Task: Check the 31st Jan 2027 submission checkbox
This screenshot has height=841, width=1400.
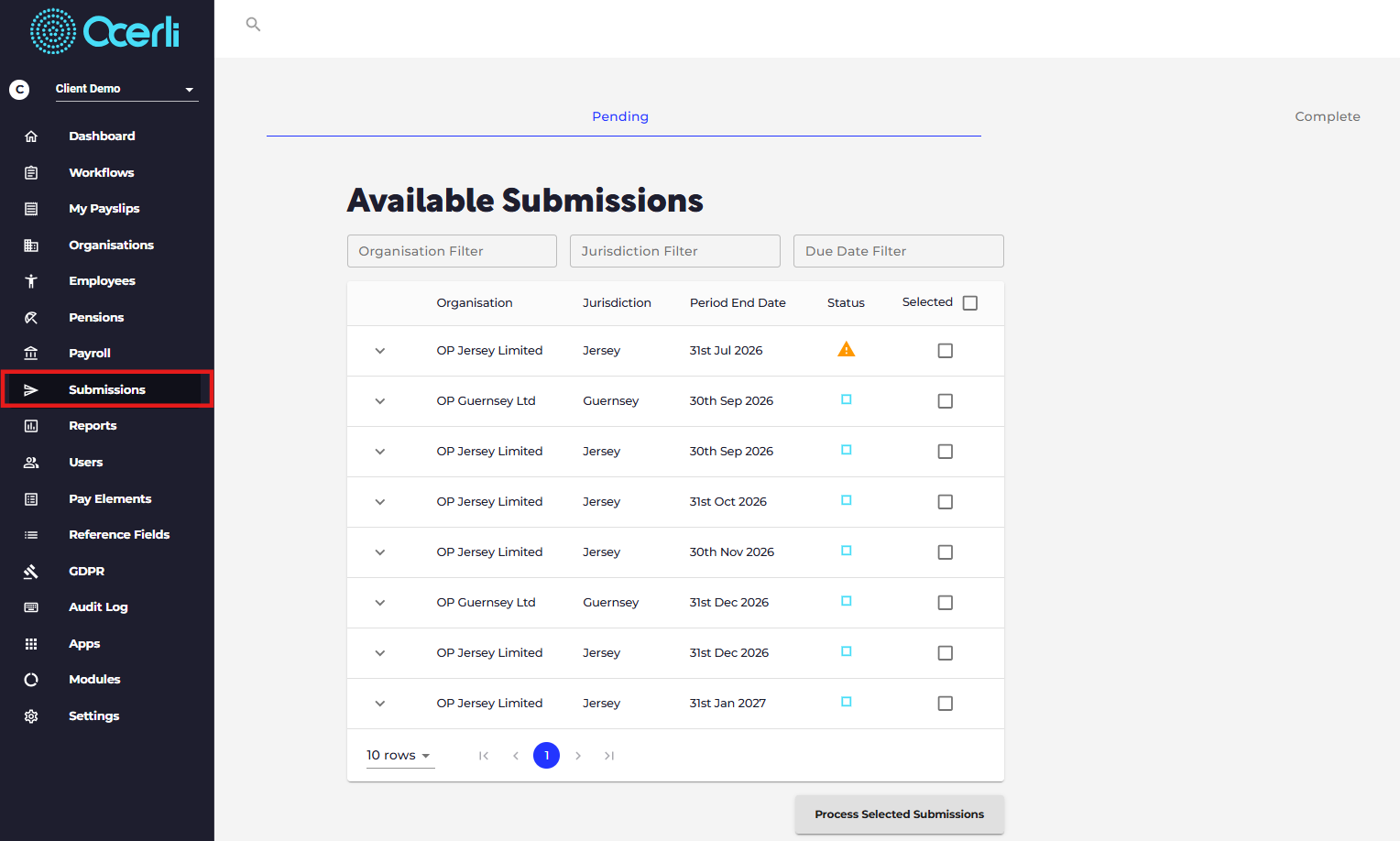Action: click(x=946, y=704)
